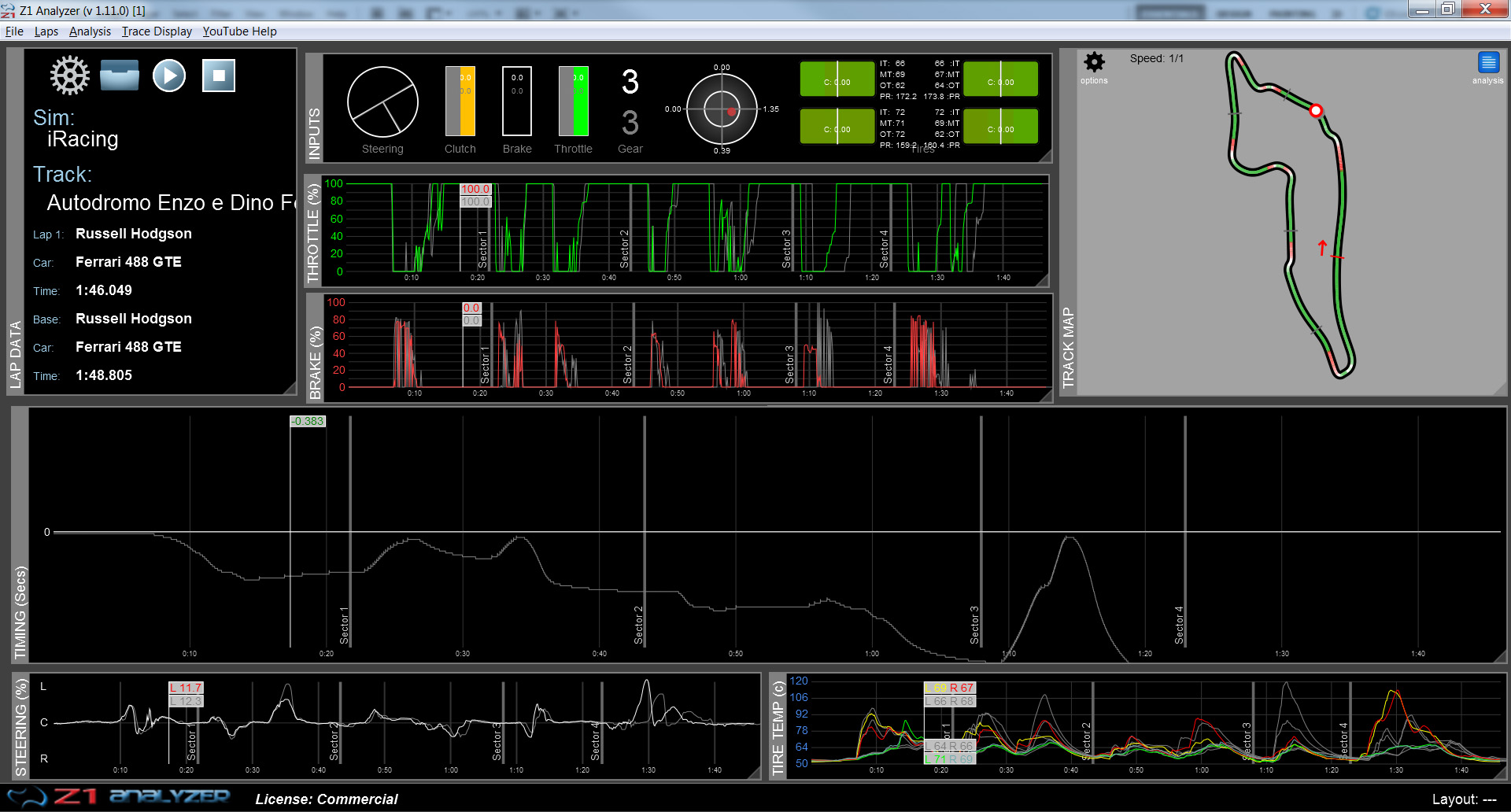Select the rear-right green tire box
1511x812 pixels.
[1001, 126]
